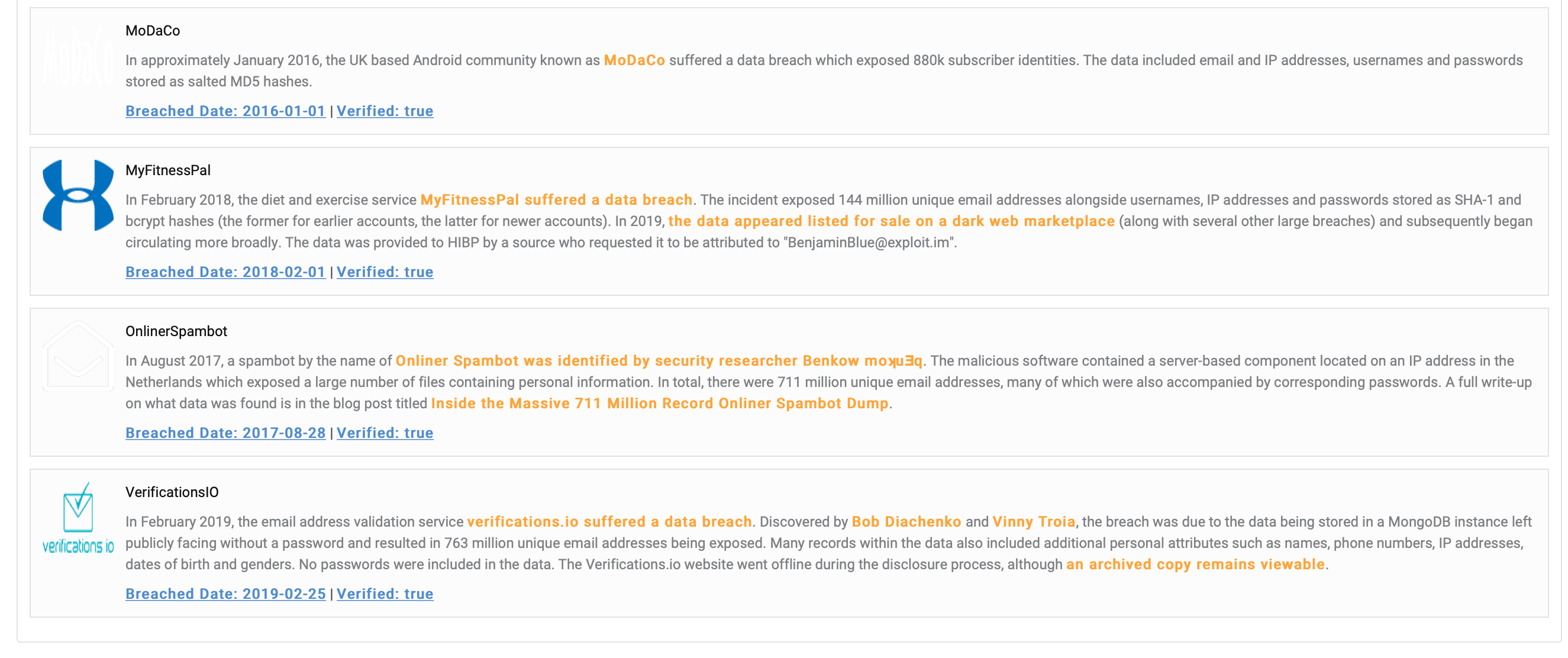
Task: Open the dark web marketplace sale link
Action: [x=891, y=221]
